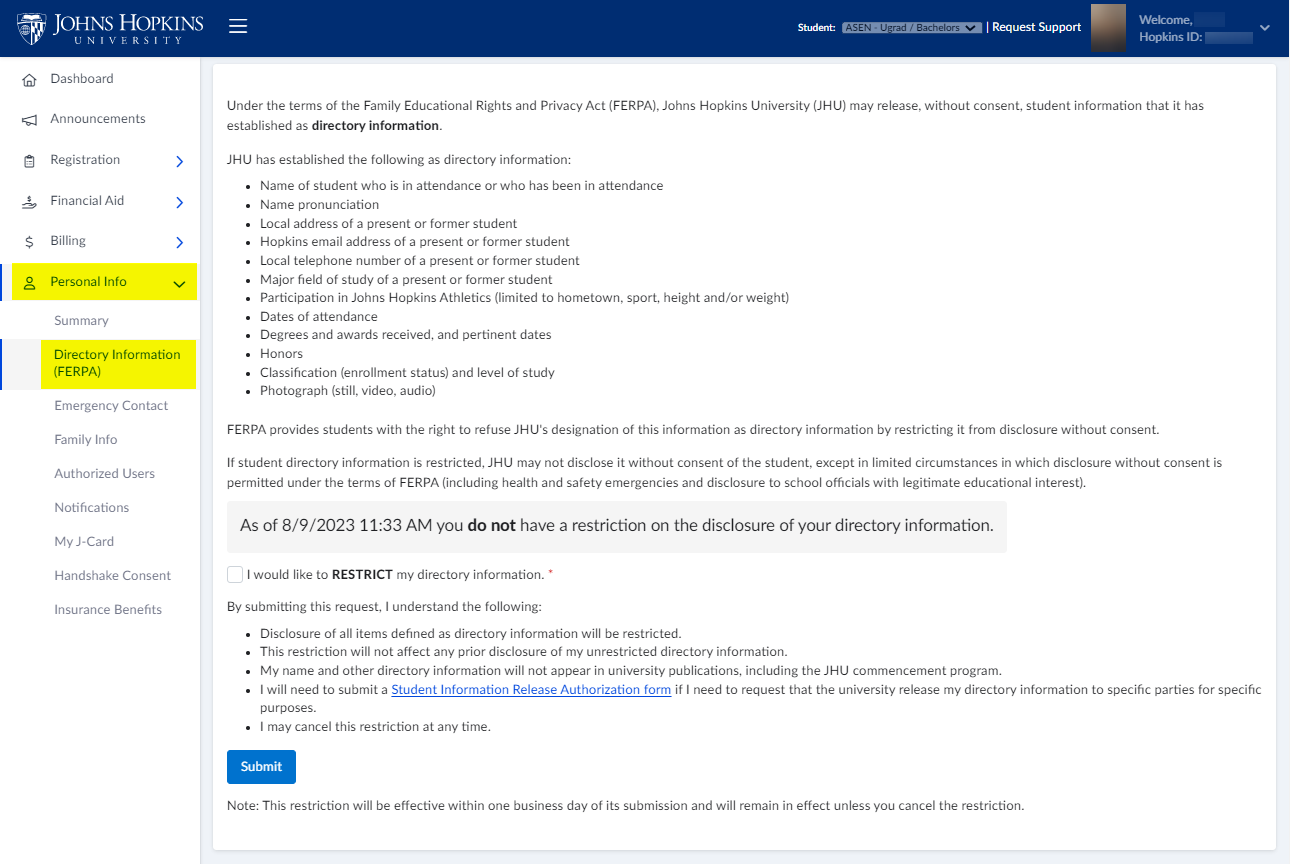Click 'I may cancel this restriction' text
Screen dimensions: 1290x864
(375, 727)
